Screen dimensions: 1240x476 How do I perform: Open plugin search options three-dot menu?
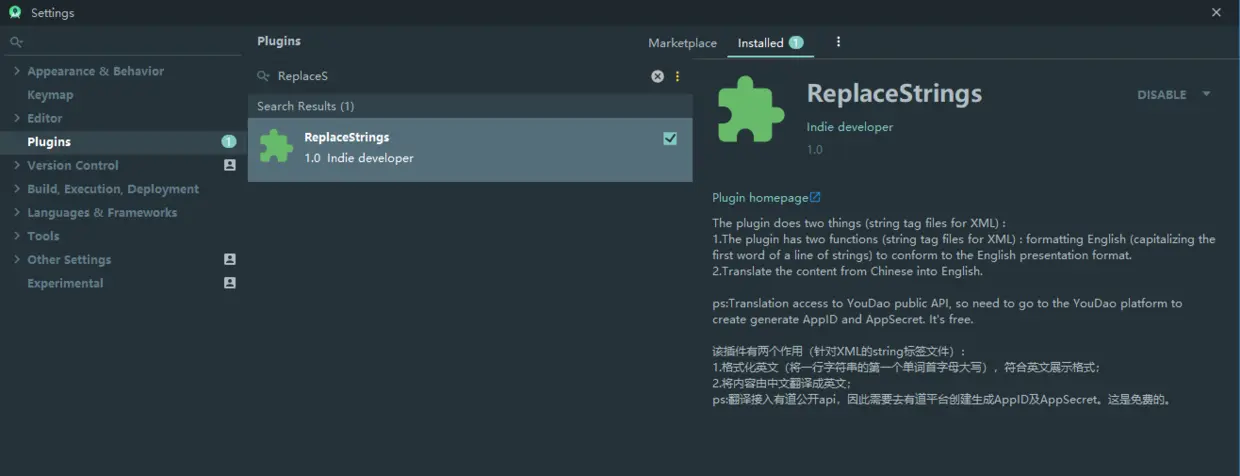677,76
